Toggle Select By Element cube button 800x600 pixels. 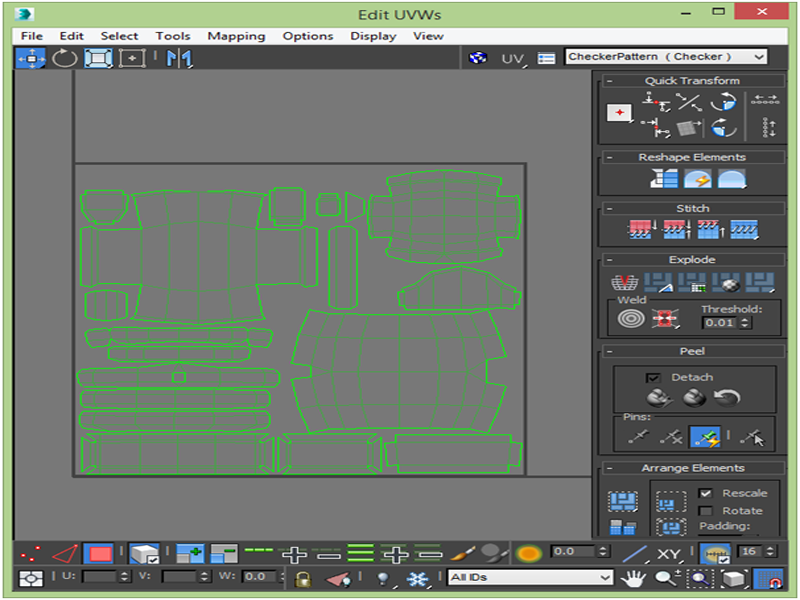pyautogui.click(x=144, y=554)
